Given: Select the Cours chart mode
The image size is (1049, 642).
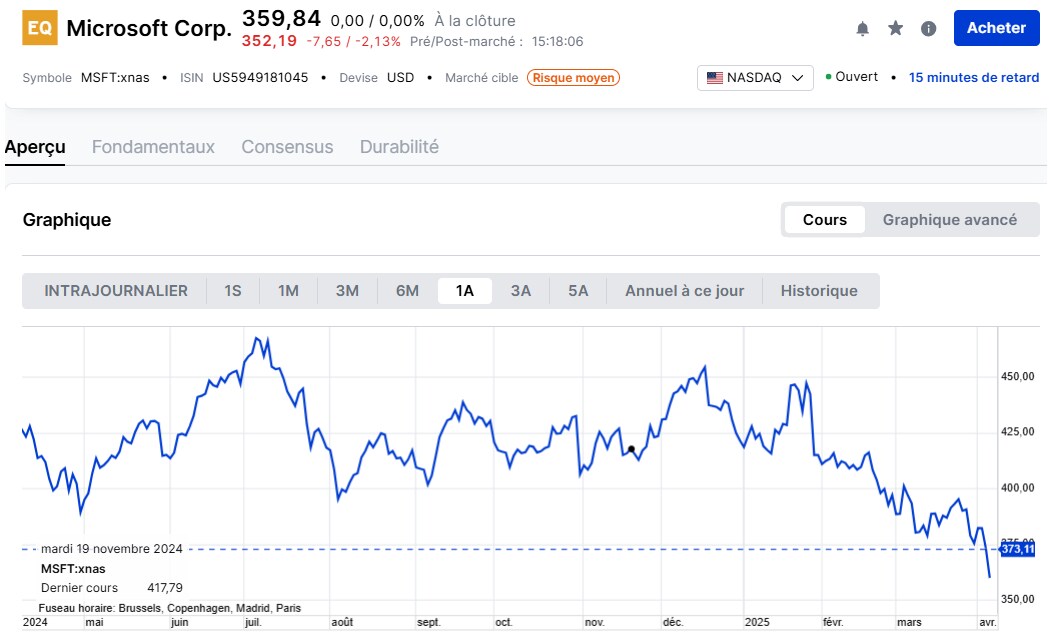Looking at the screenshot, I should pos(824,219).
